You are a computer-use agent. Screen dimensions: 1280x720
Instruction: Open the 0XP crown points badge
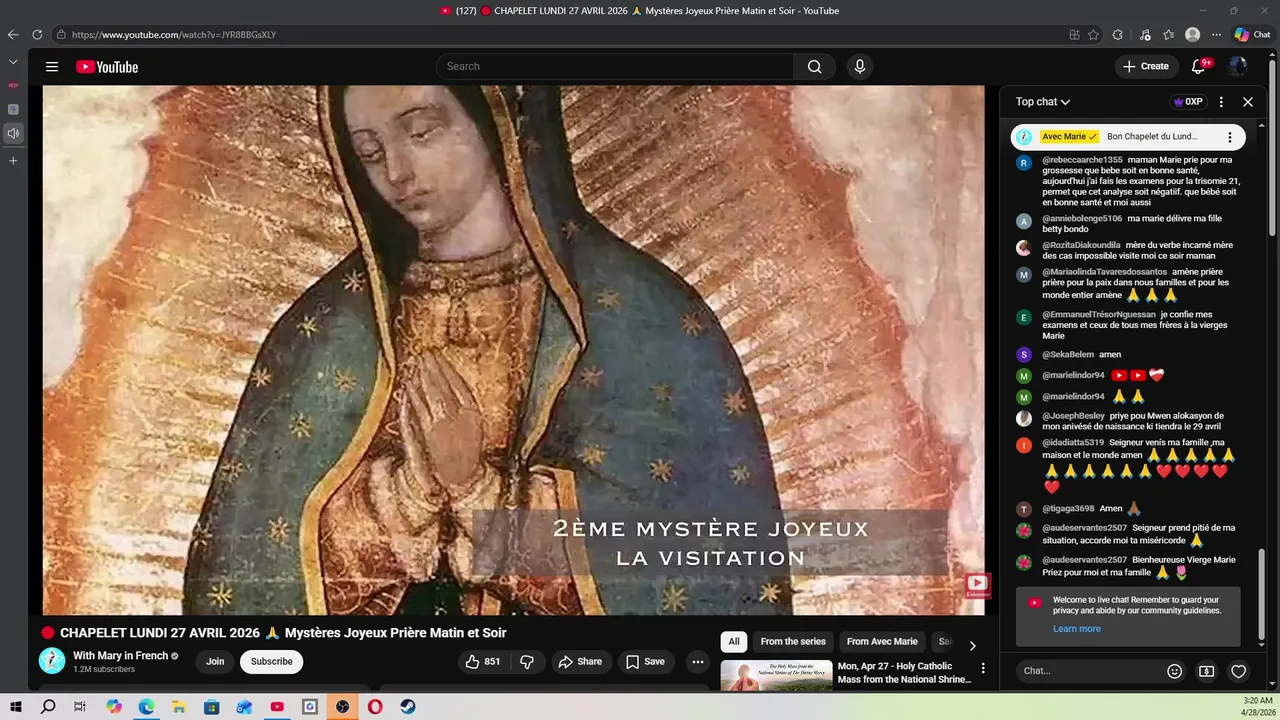coord(1188,102)
